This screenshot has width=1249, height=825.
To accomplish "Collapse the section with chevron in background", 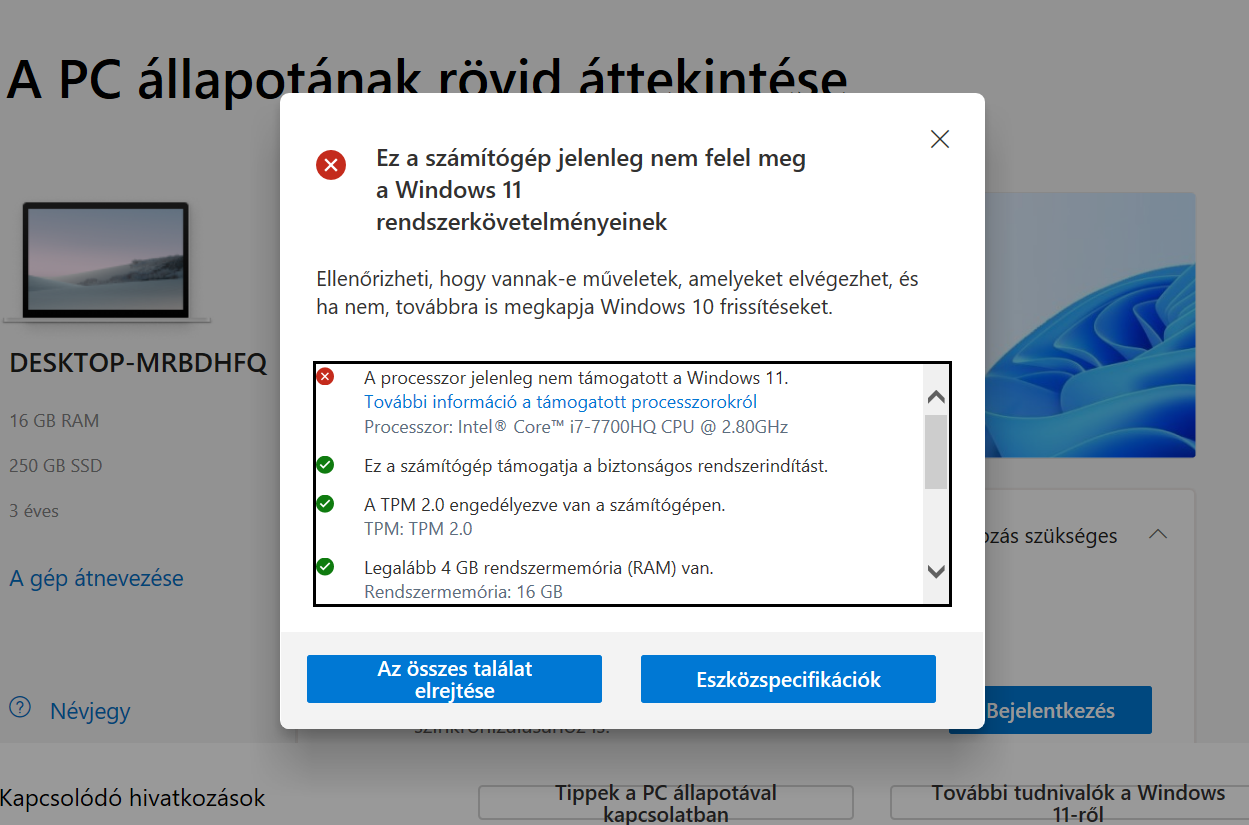I will coord(1157,534).
